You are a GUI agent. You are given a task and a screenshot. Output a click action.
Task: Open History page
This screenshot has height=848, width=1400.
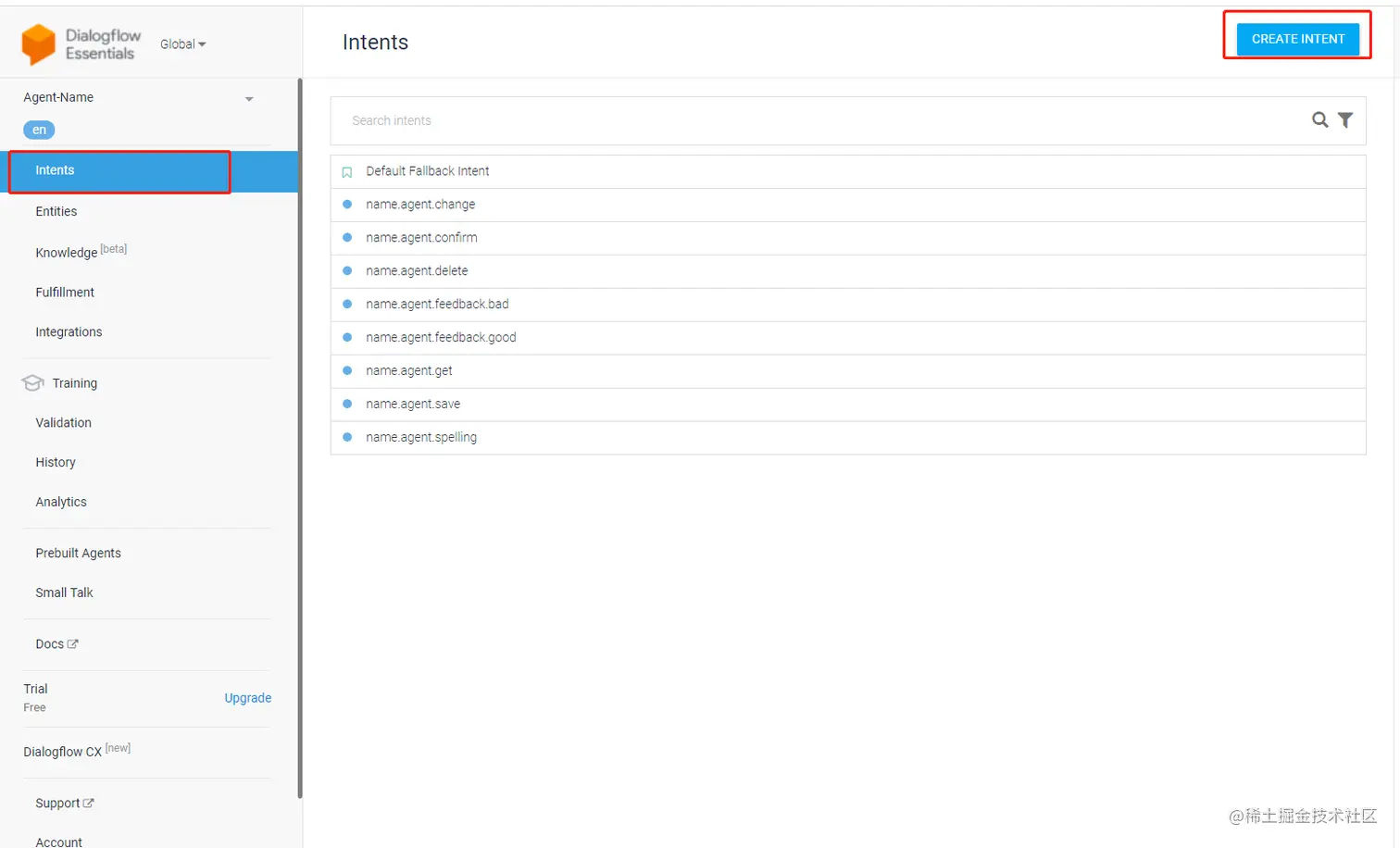point(56,462)
